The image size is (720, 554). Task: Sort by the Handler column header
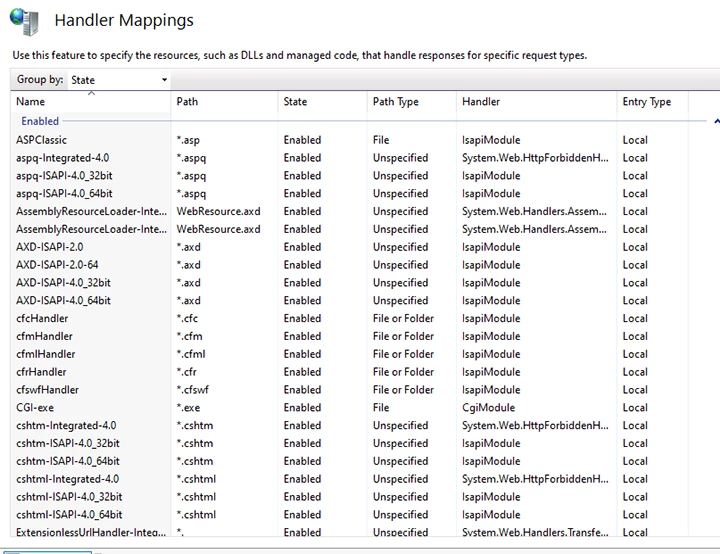(481, 102)
